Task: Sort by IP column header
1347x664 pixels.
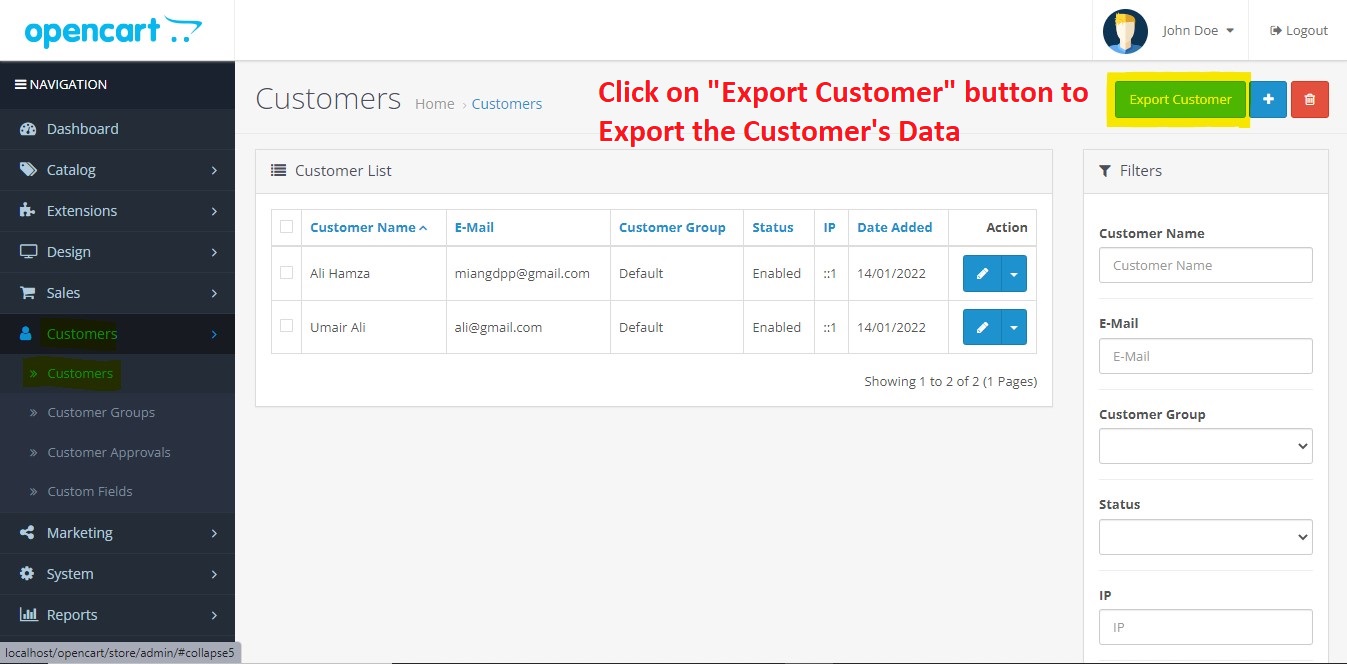Action: tap(829, 228)
